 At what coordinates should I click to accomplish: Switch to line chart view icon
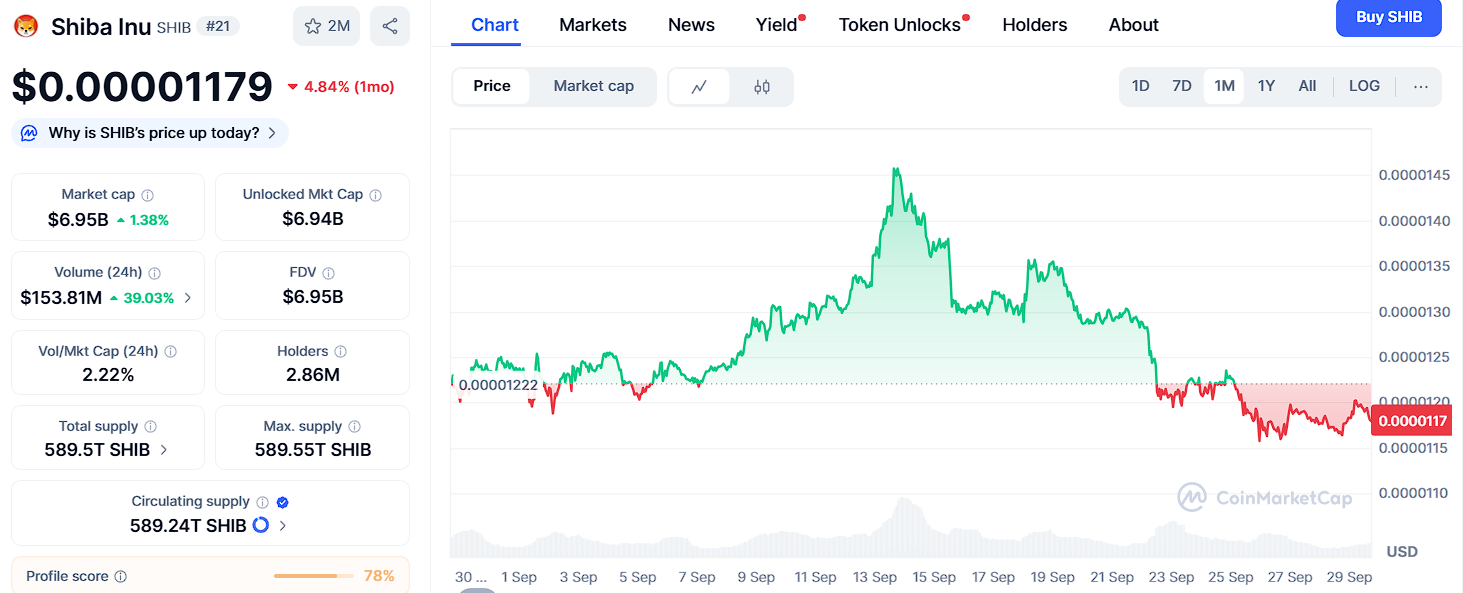click(700, 87)
